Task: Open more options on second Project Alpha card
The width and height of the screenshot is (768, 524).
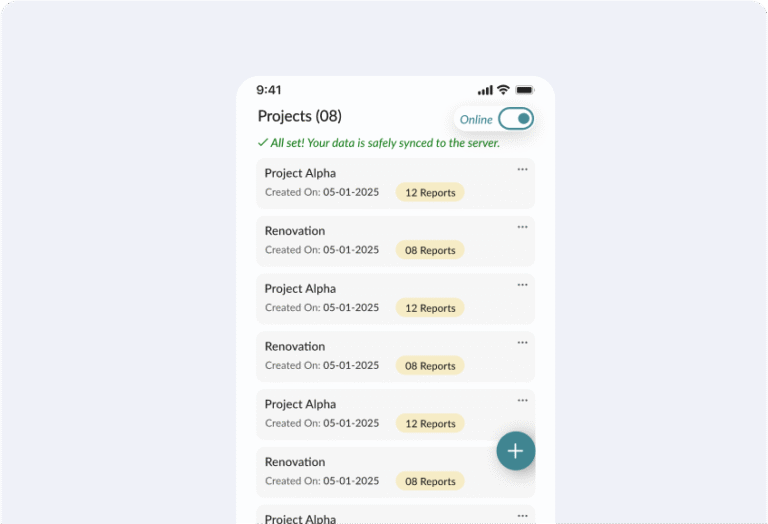Action: point(522,285)
